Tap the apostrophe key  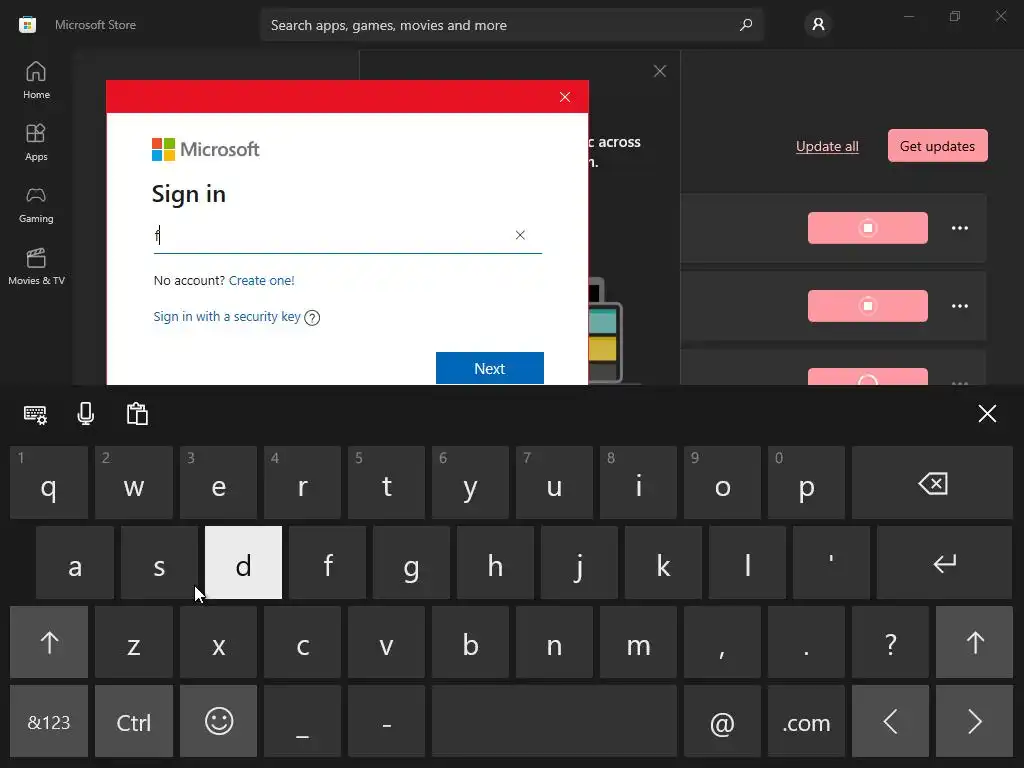(831, 562)
